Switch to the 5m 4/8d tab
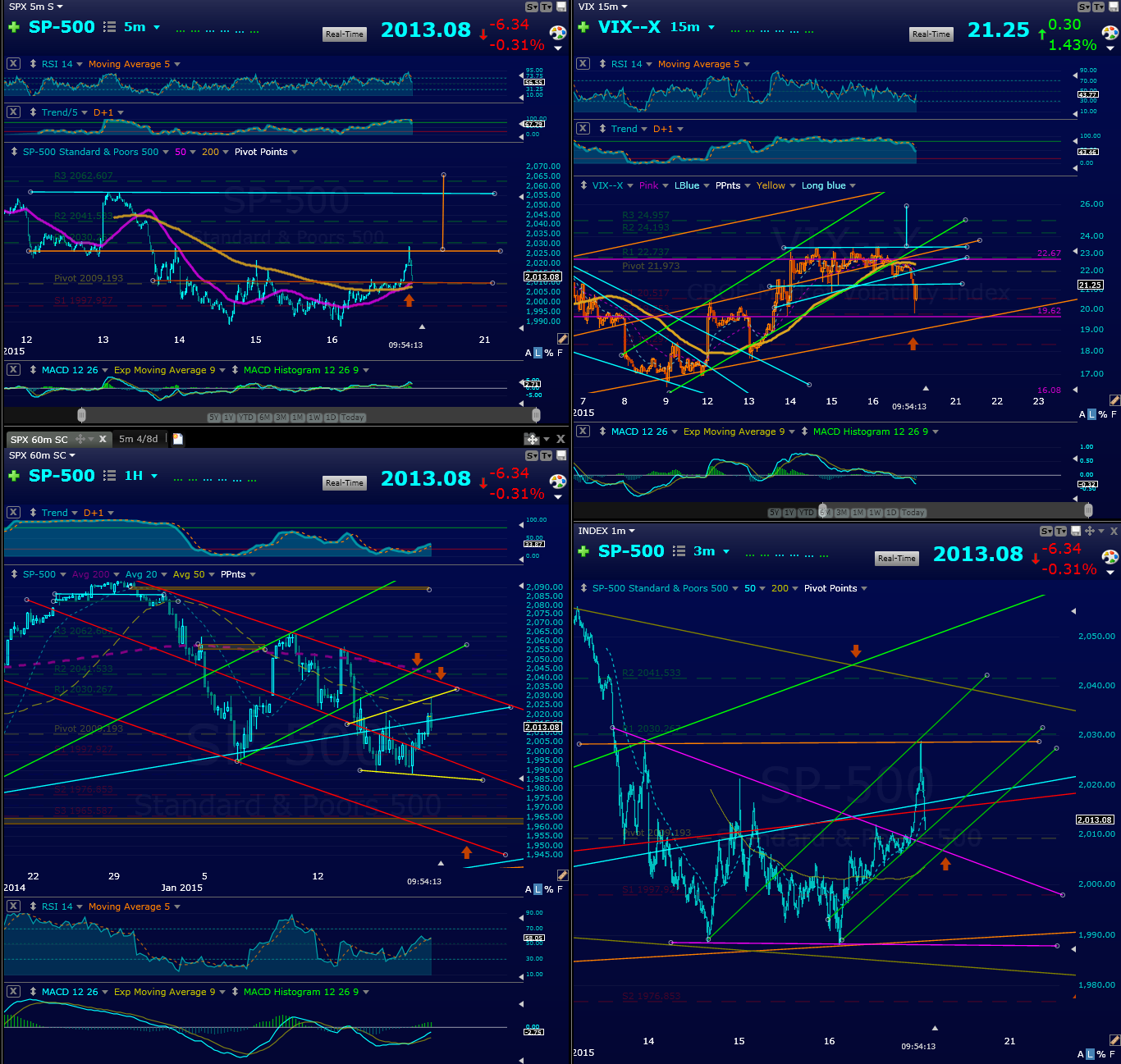This screenshot has width=1121, height=1064. pyautogui.click(x=139, y=439)
